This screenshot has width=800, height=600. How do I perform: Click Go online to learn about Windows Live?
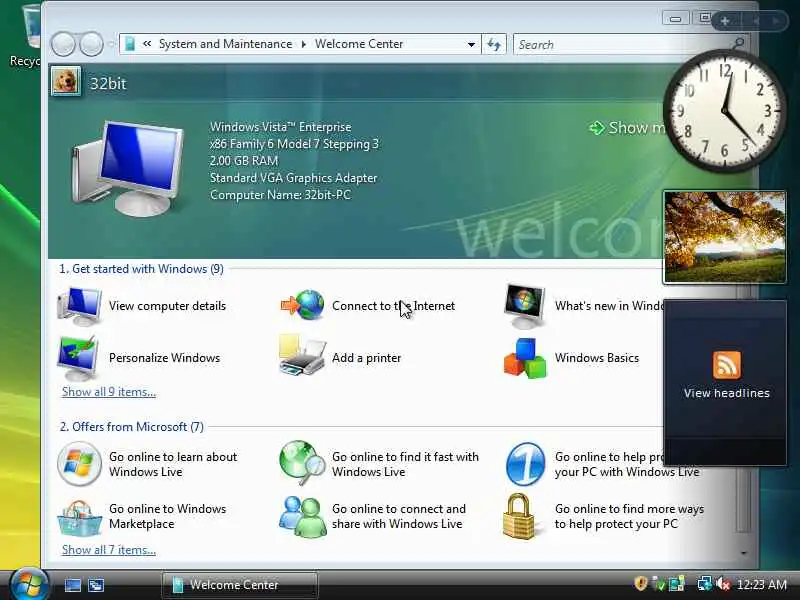tap(173, 464)
